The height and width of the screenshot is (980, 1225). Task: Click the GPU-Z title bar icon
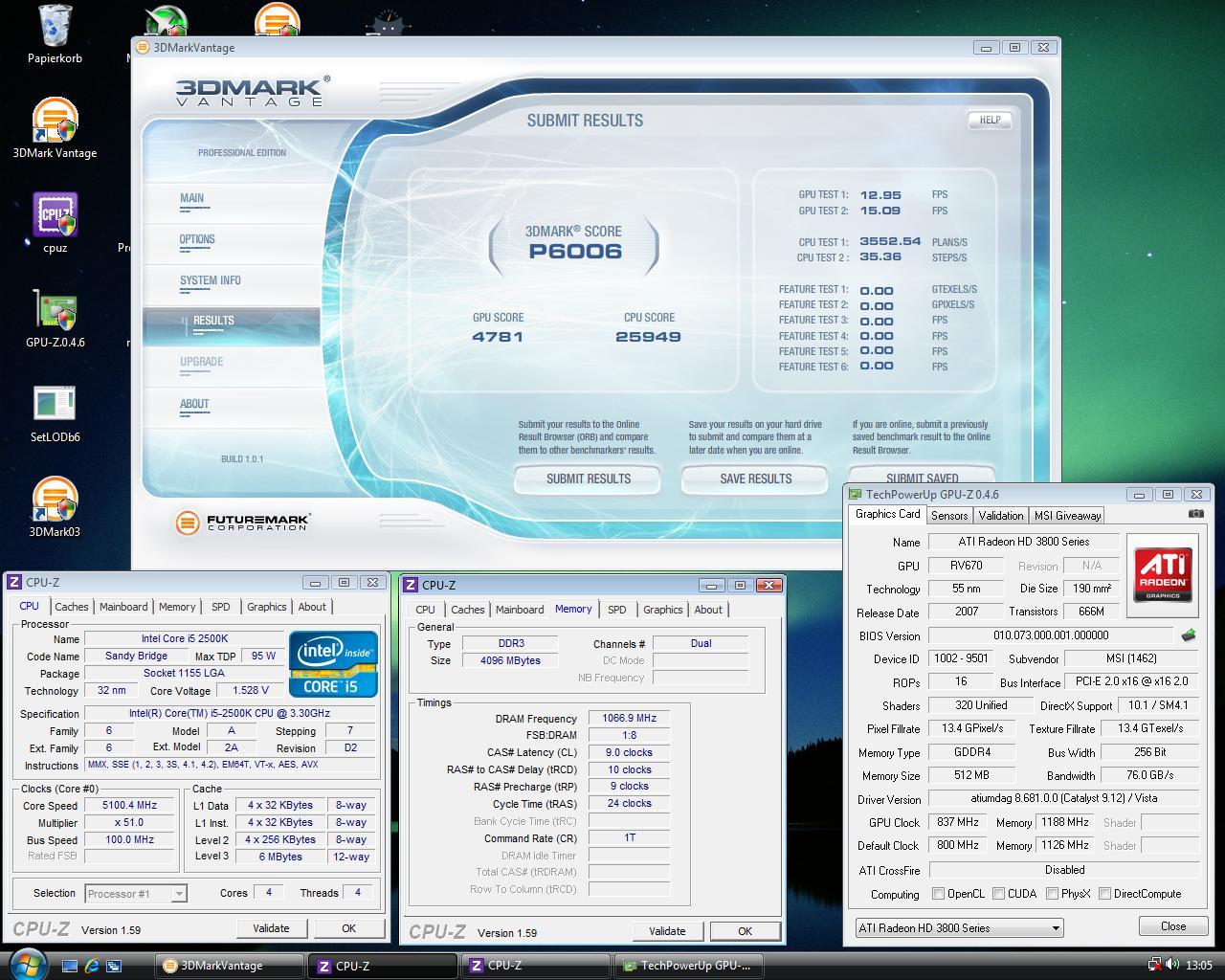[x=856, y=495]
